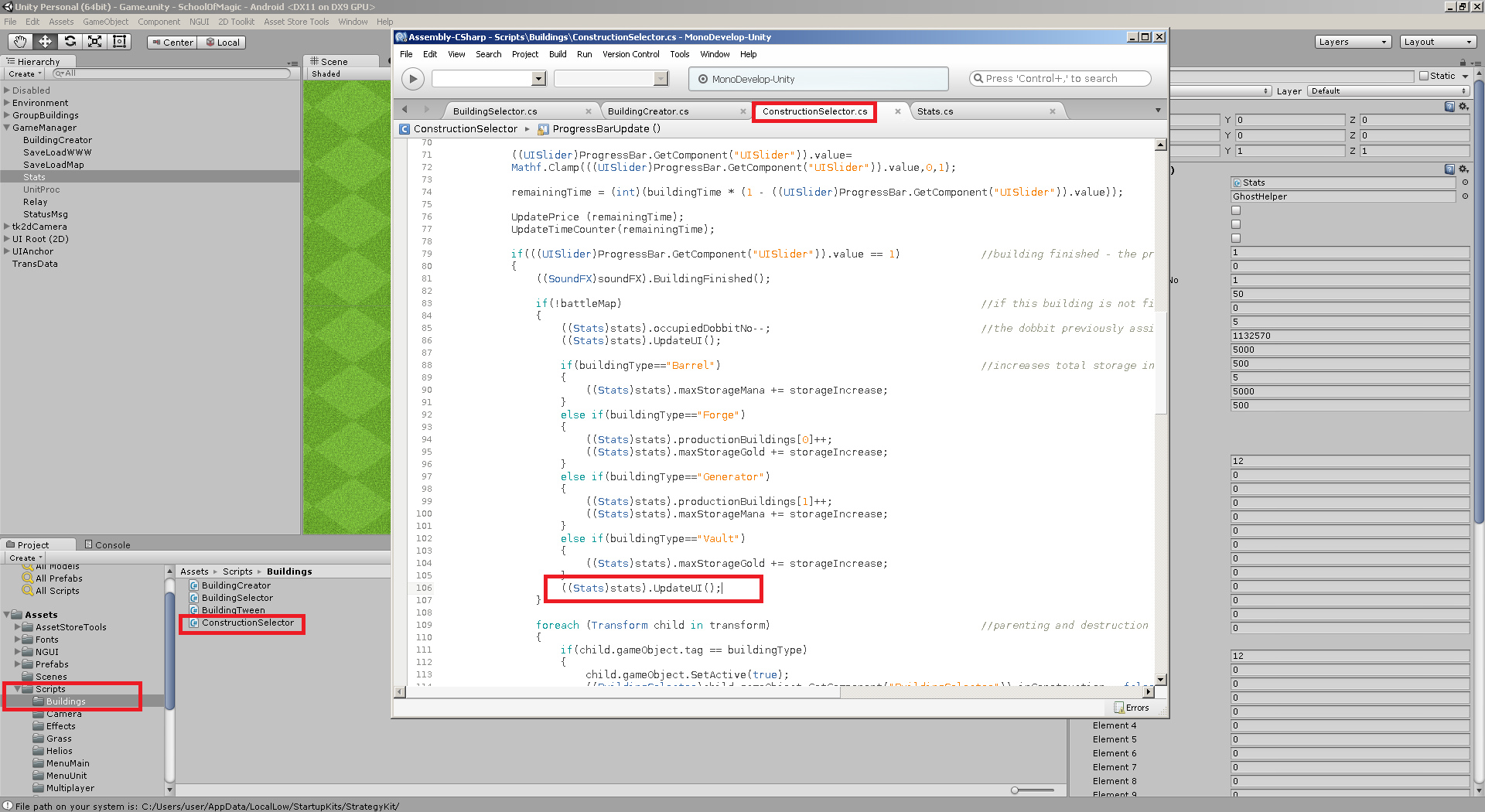Viewport: 1485px width, 812px height.
Task: Expand the GroupBuildings hierarchy item
Action: [7, 115]
